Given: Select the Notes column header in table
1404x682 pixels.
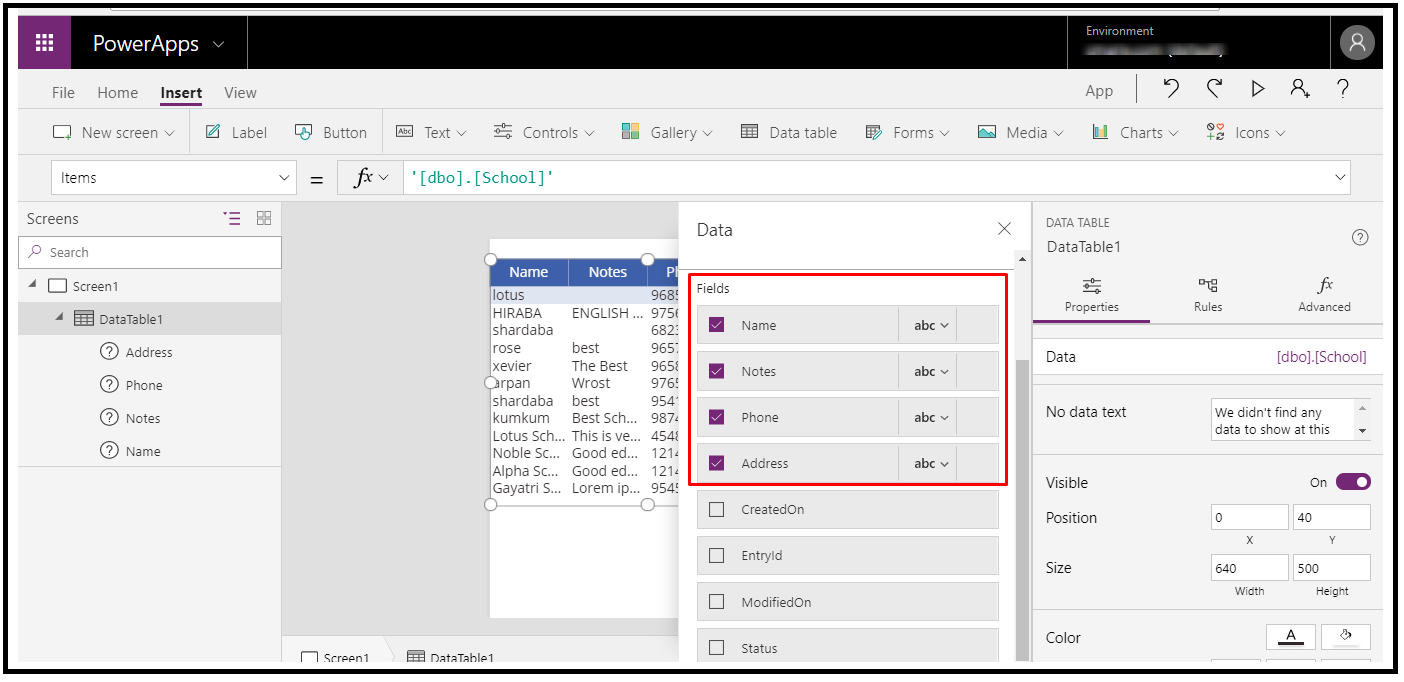Looking at the screenshot, I should (x=607, y=272).
